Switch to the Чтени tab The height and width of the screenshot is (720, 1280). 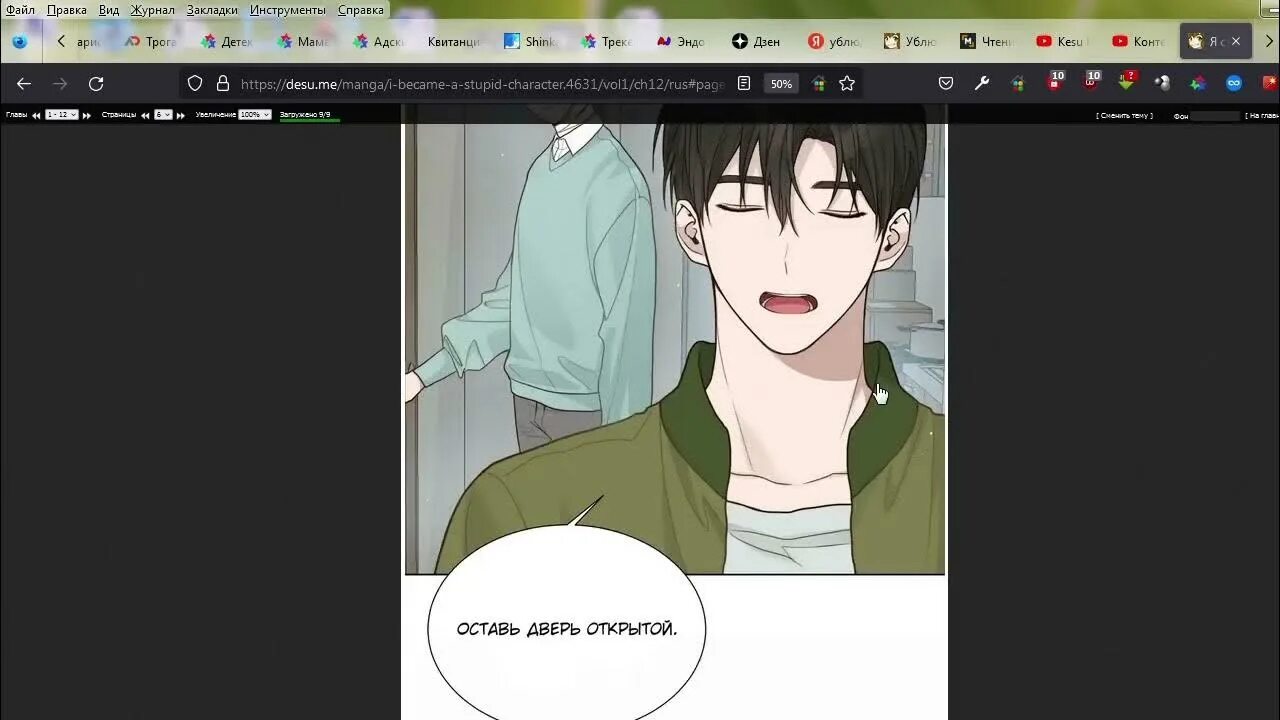tap(986, 42)
